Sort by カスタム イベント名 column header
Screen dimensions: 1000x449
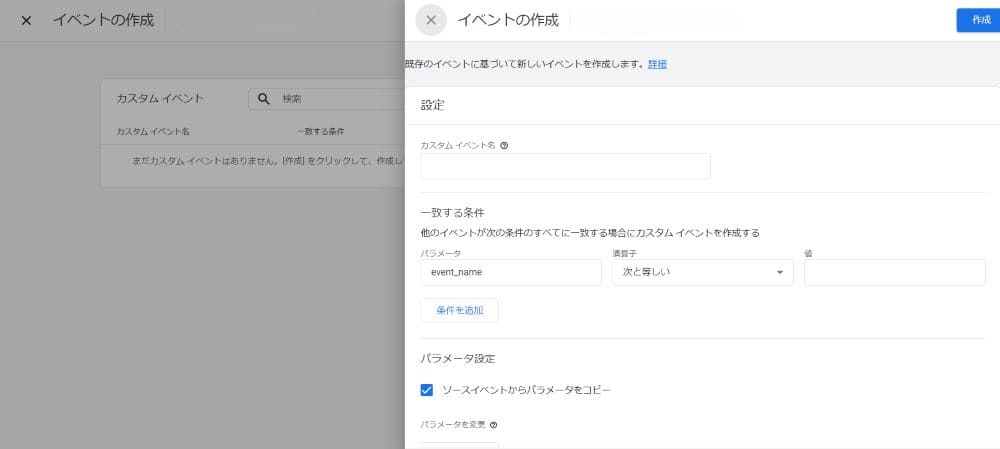(153, 132)
